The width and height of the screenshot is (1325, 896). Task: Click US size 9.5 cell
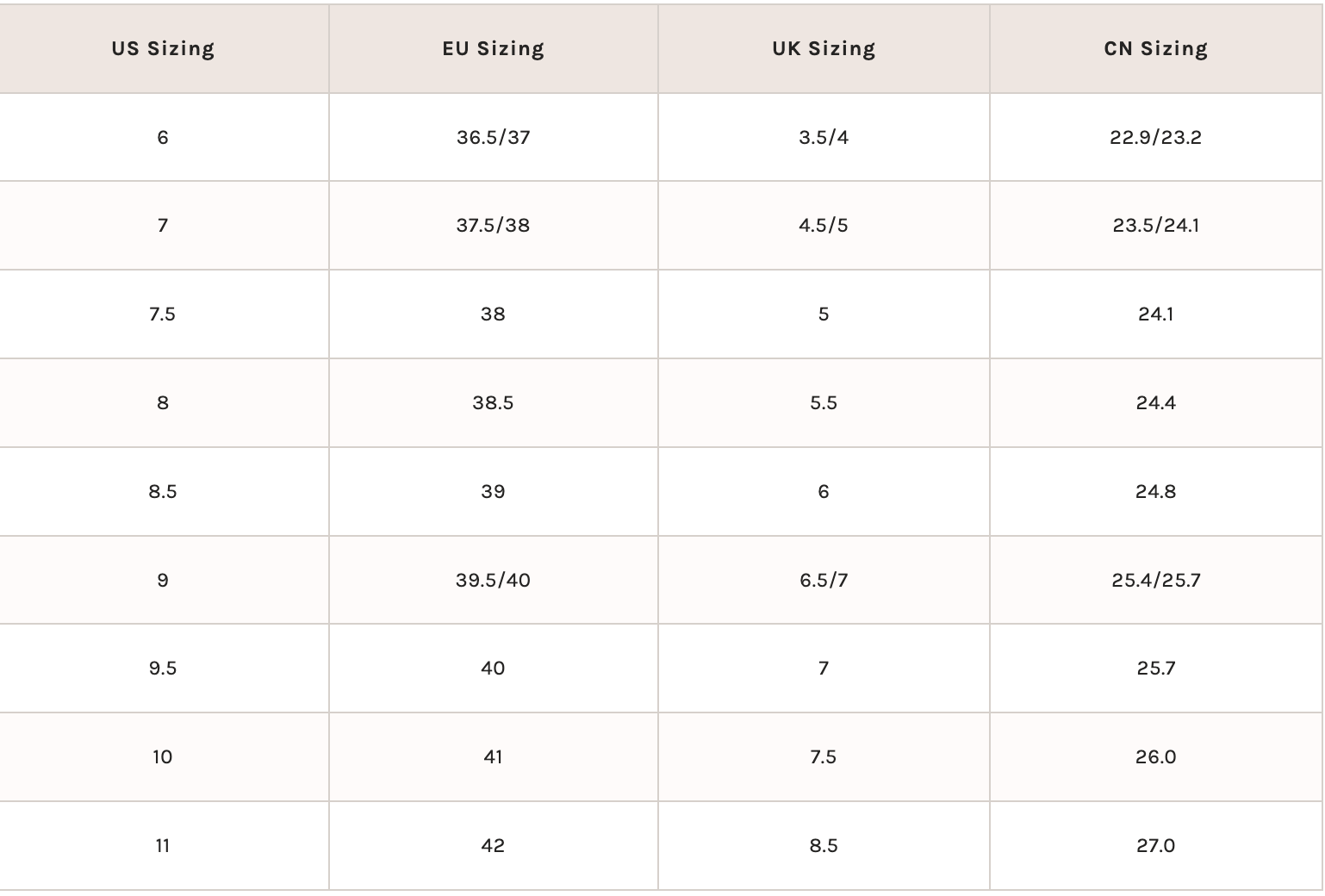163,669
